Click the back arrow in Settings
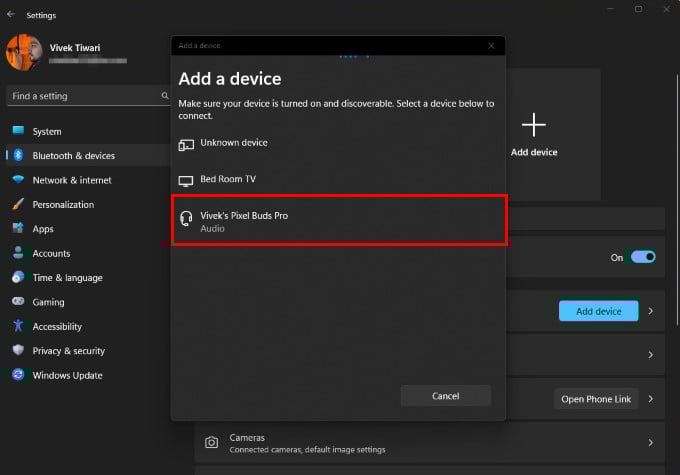Screen dimensions: 680x475 [11, 14]
